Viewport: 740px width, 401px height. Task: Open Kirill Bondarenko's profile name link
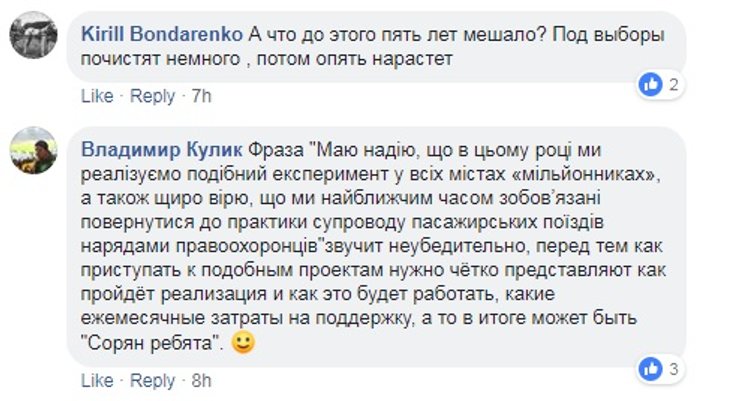(x=160, y=33)
